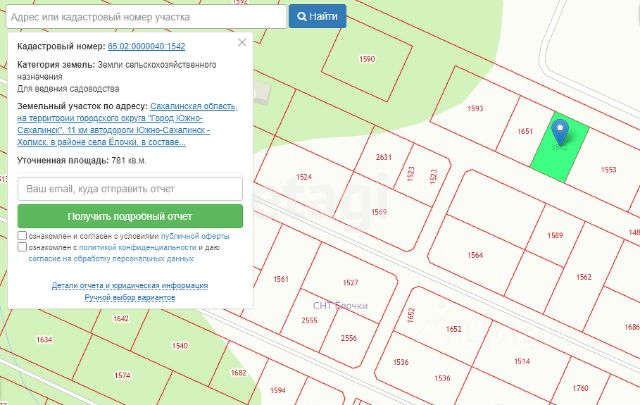Select parcel labeled 1564 on map
The image size is (640, 405).
(x=475, y=255)
